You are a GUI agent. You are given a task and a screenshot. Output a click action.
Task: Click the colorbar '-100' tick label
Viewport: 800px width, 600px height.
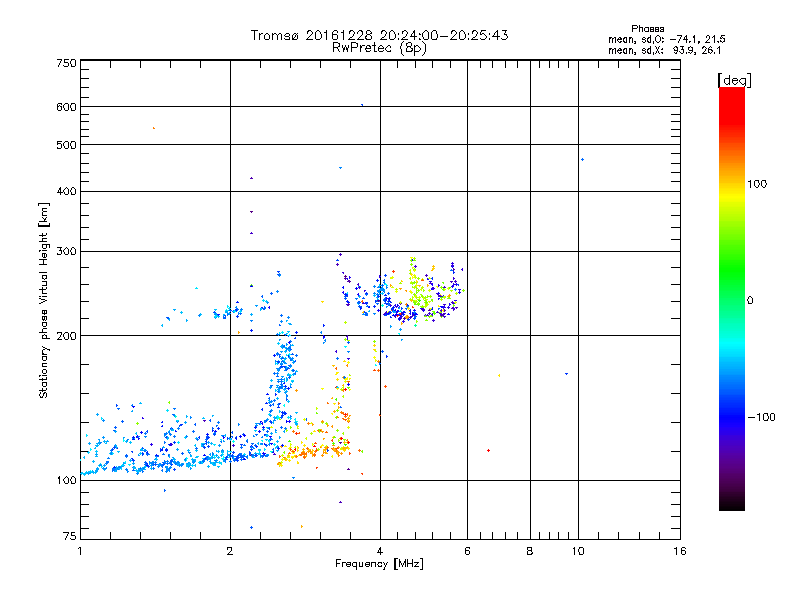coord(761,417)
